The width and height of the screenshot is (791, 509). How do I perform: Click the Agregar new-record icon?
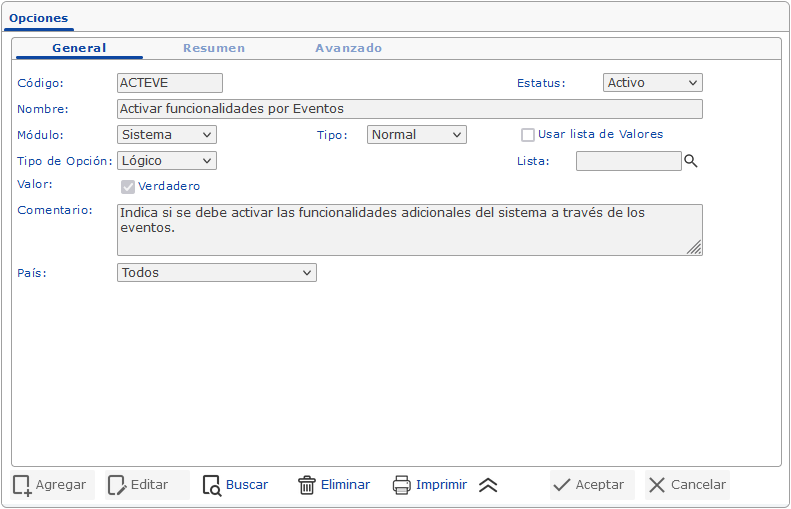[22, 485]
